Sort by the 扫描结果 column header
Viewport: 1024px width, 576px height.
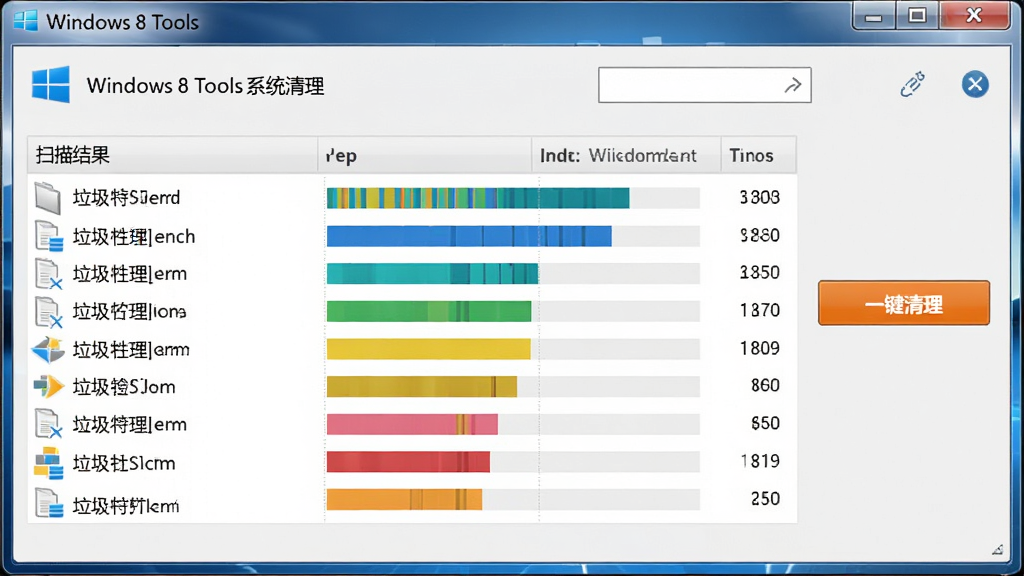click(x=172, y=155)
